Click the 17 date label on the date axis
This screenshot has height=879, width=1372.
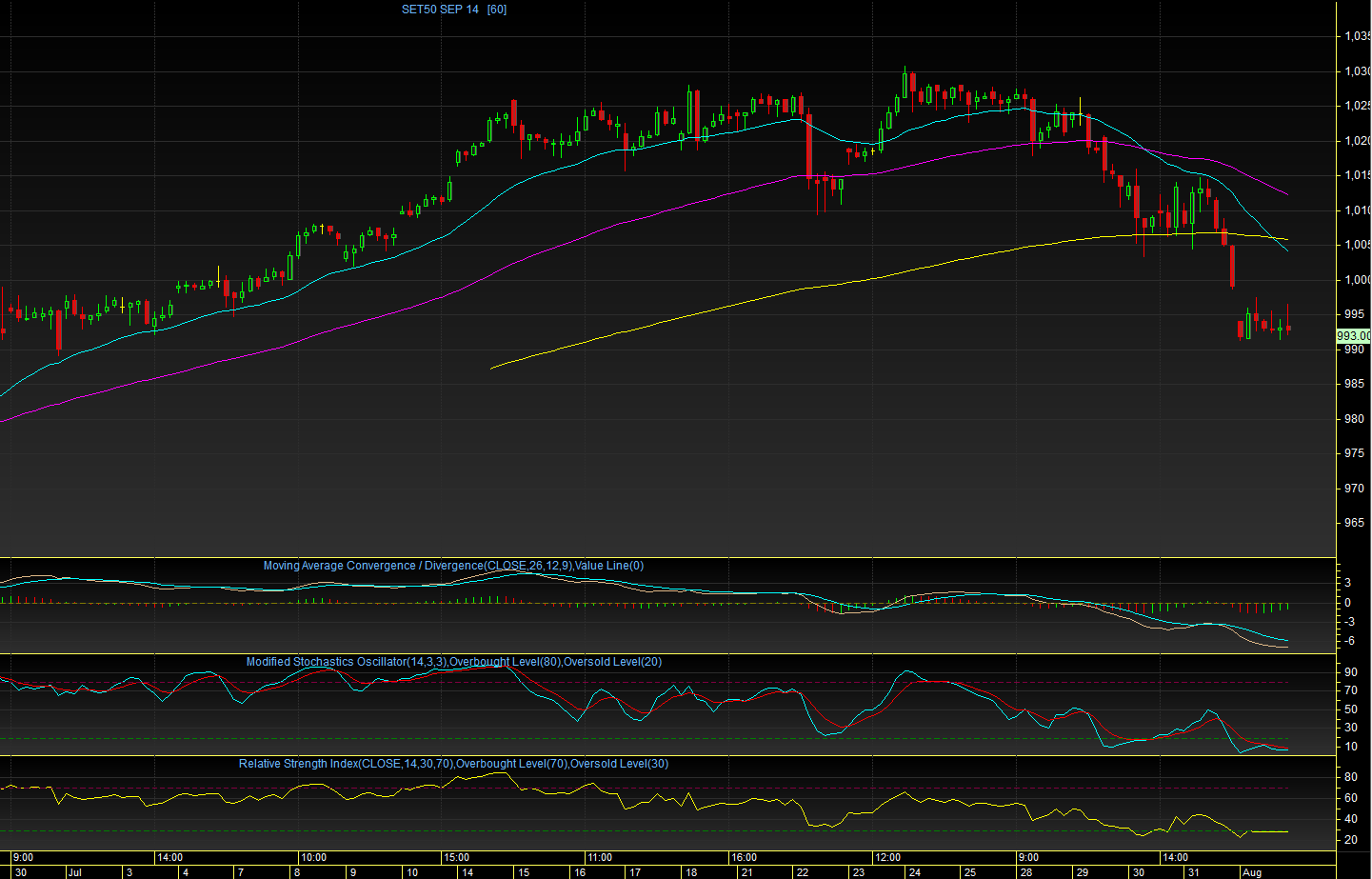[x=635, y=873]
